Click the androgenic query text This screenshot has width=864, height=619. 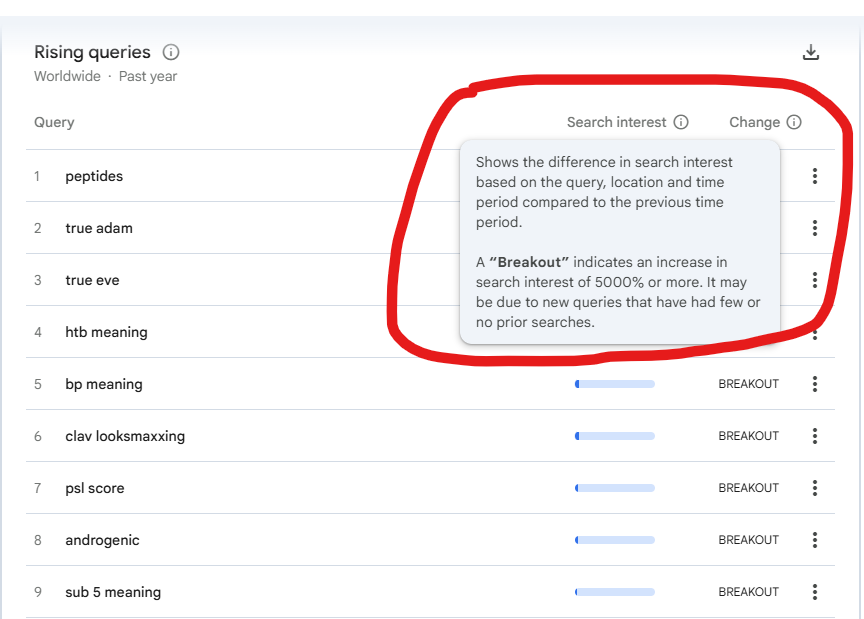pyautogui.click(x=102, y=540)
